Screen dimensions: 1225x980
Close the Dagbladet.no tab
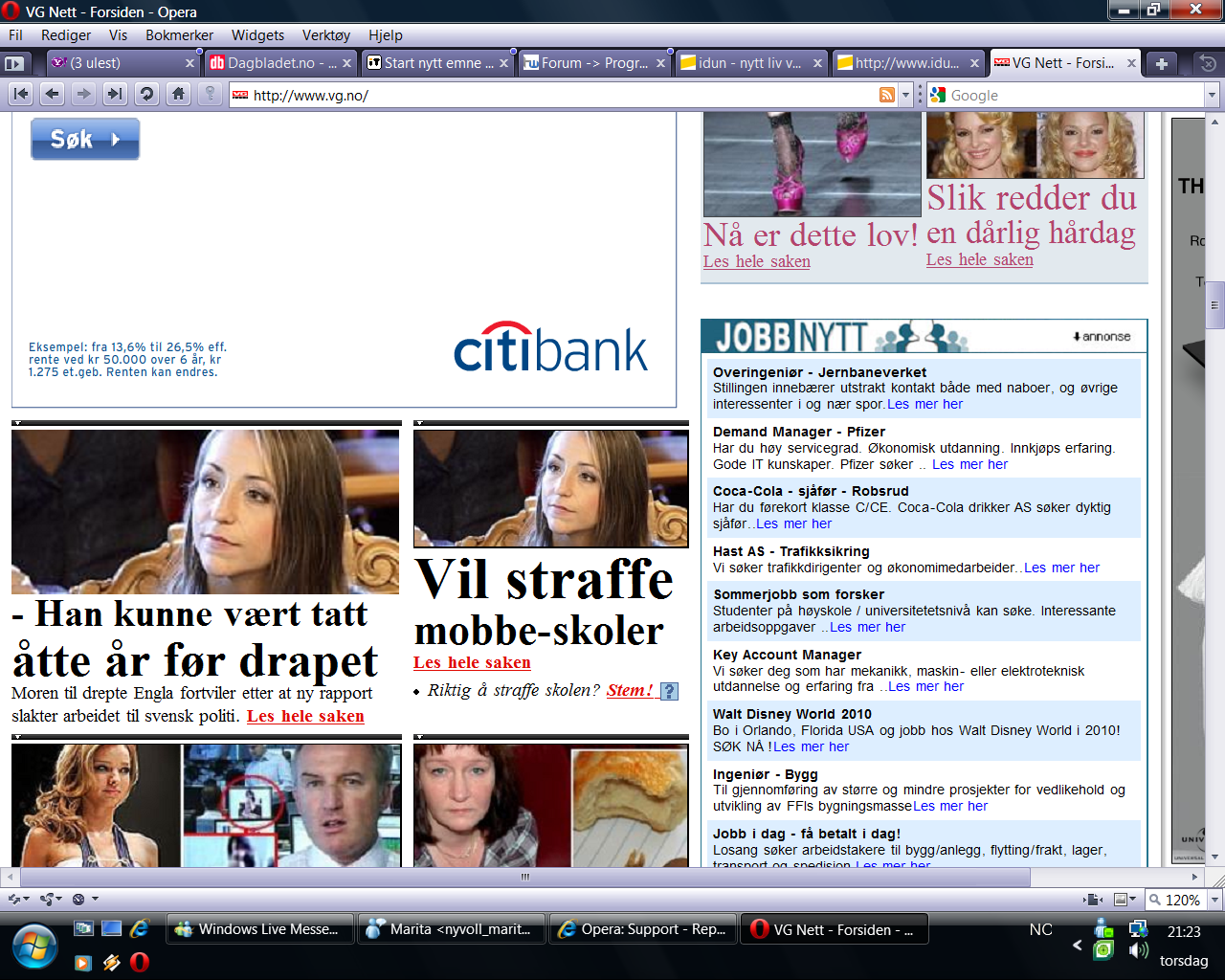[x=346, y=63]
